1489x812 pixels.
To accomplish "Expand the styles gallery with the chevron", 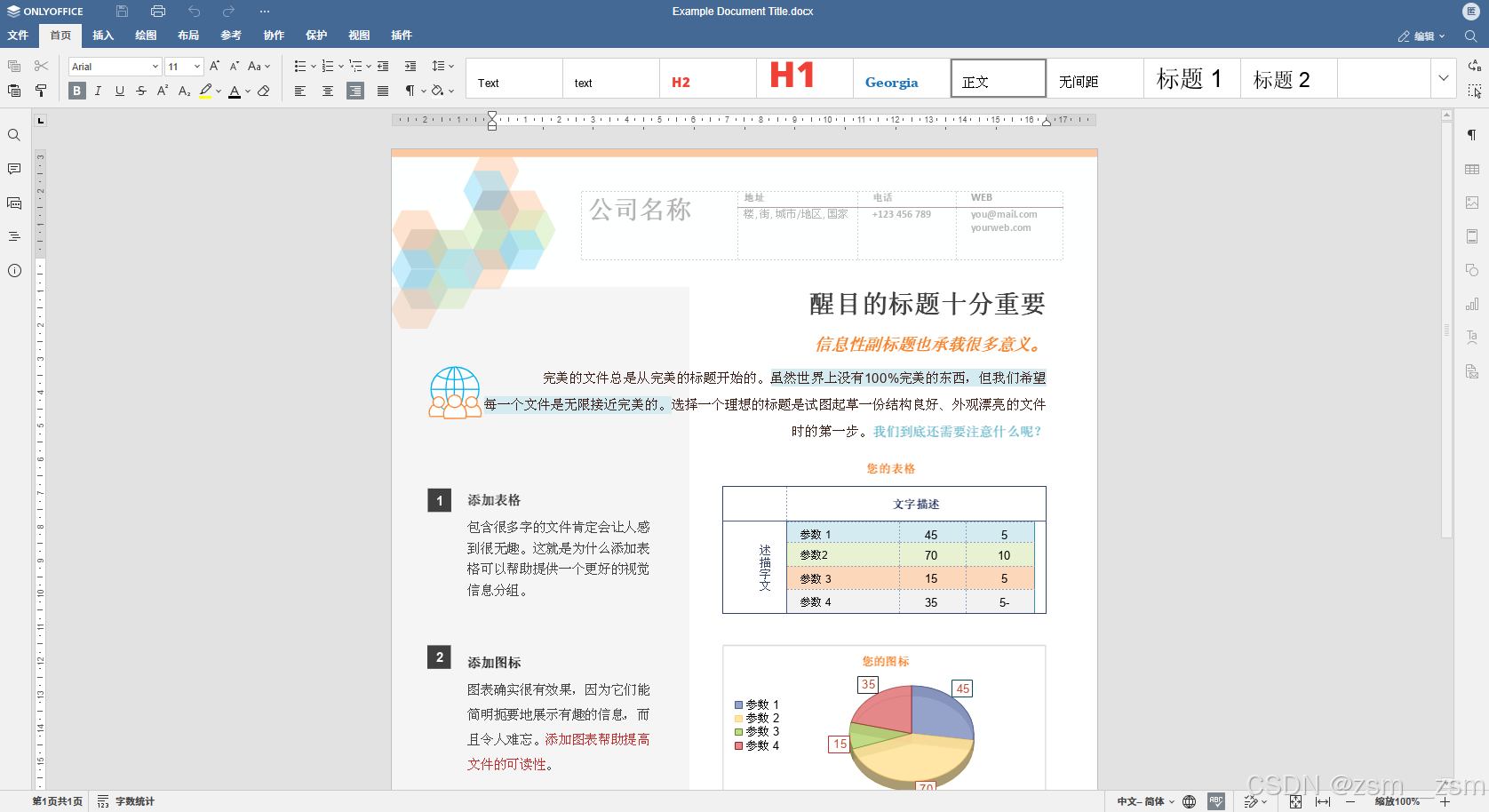I will (1444, 78).
